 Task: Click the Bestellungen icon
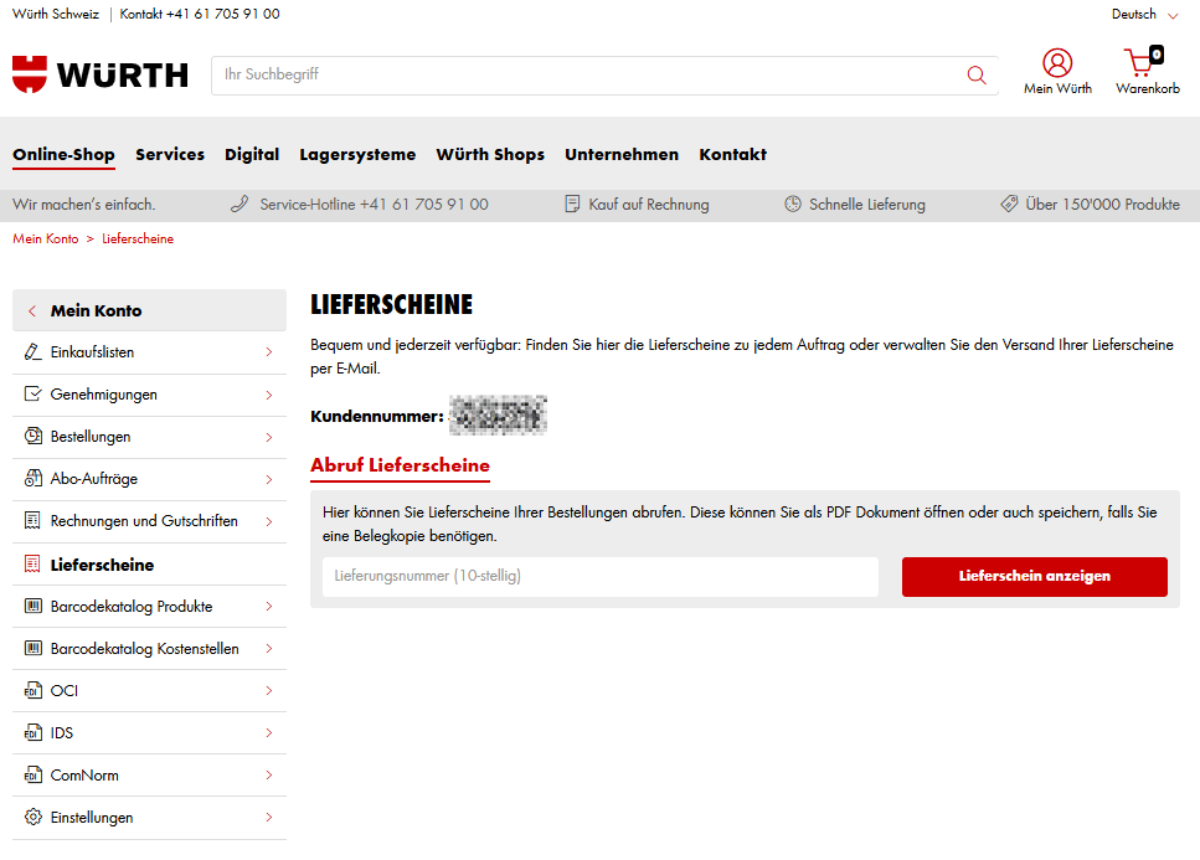pyautogui.click(x=32, y=436)
